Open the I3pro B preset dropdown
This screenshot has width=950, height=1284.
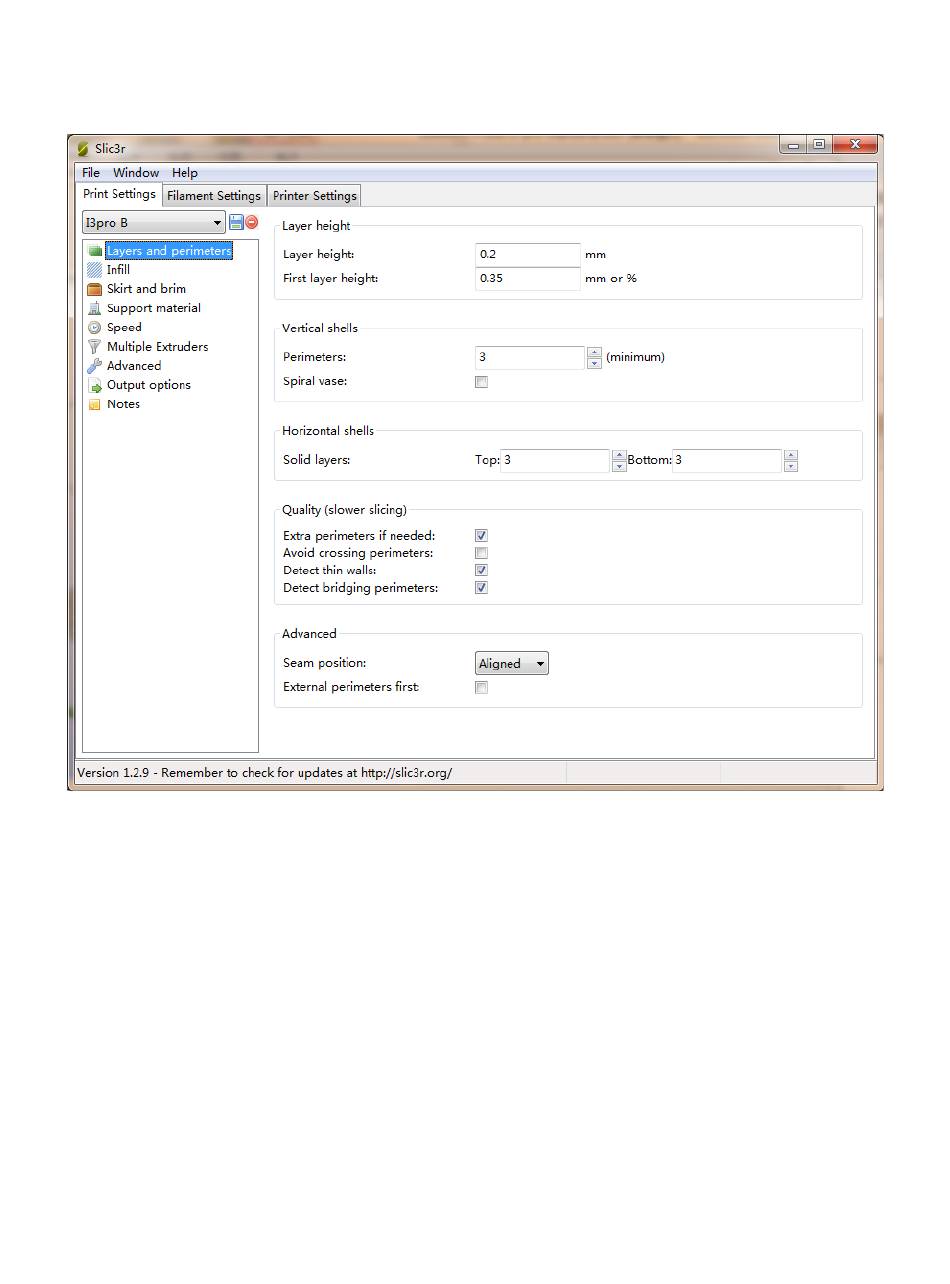click(x=154, y=223)
